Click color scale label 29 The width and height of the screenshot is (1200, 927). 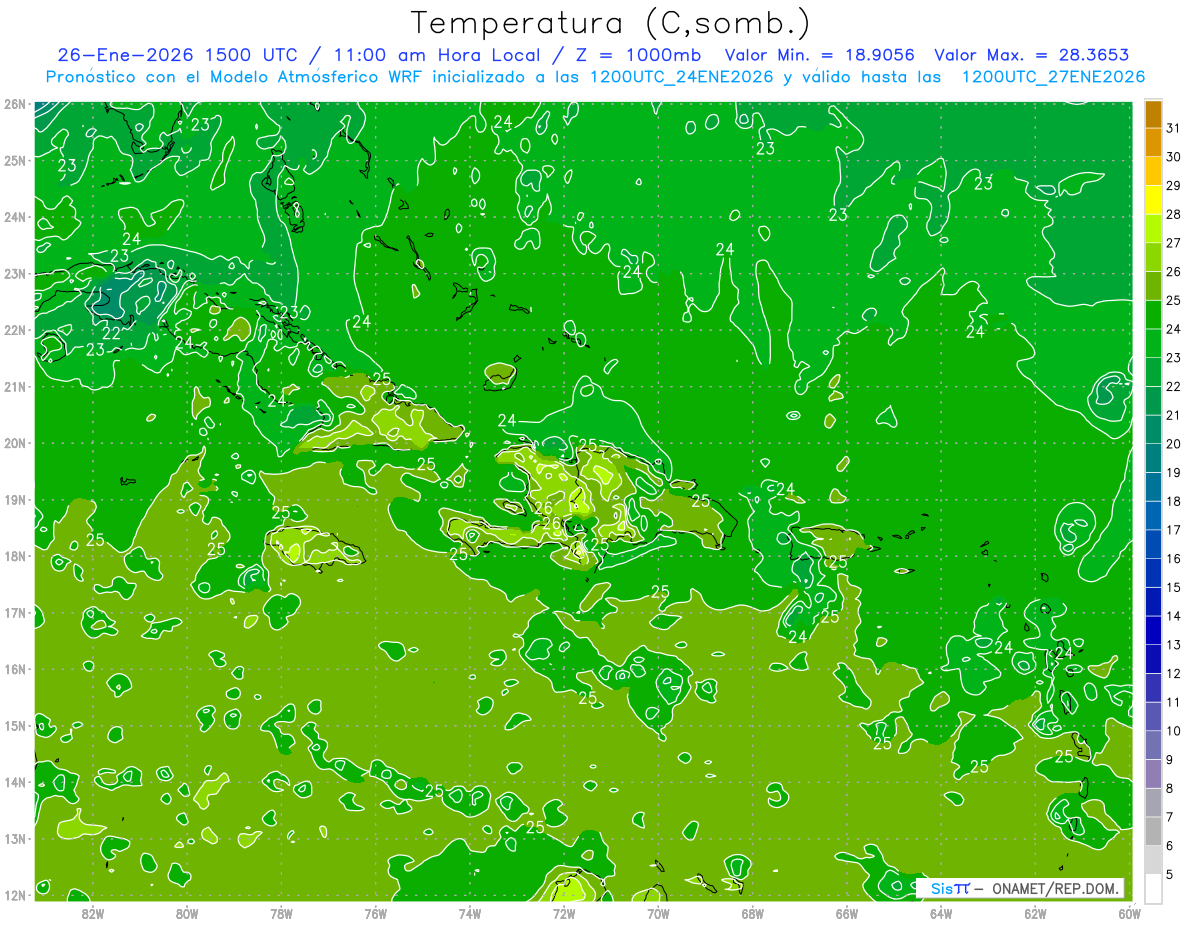[1173, 186]
